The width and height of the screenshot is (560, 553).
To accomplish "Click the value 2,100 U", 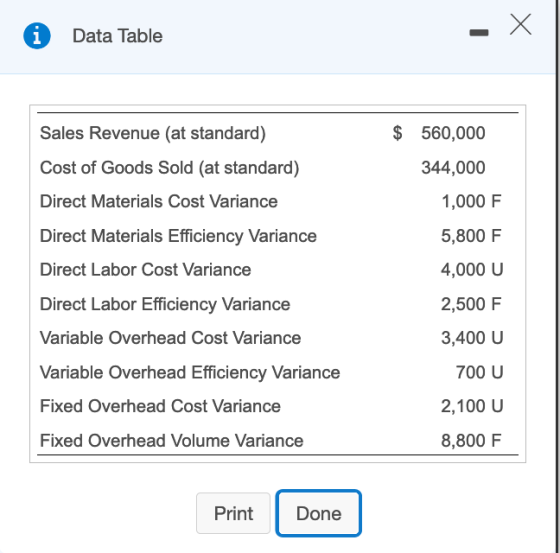I will tap(472, 406).
